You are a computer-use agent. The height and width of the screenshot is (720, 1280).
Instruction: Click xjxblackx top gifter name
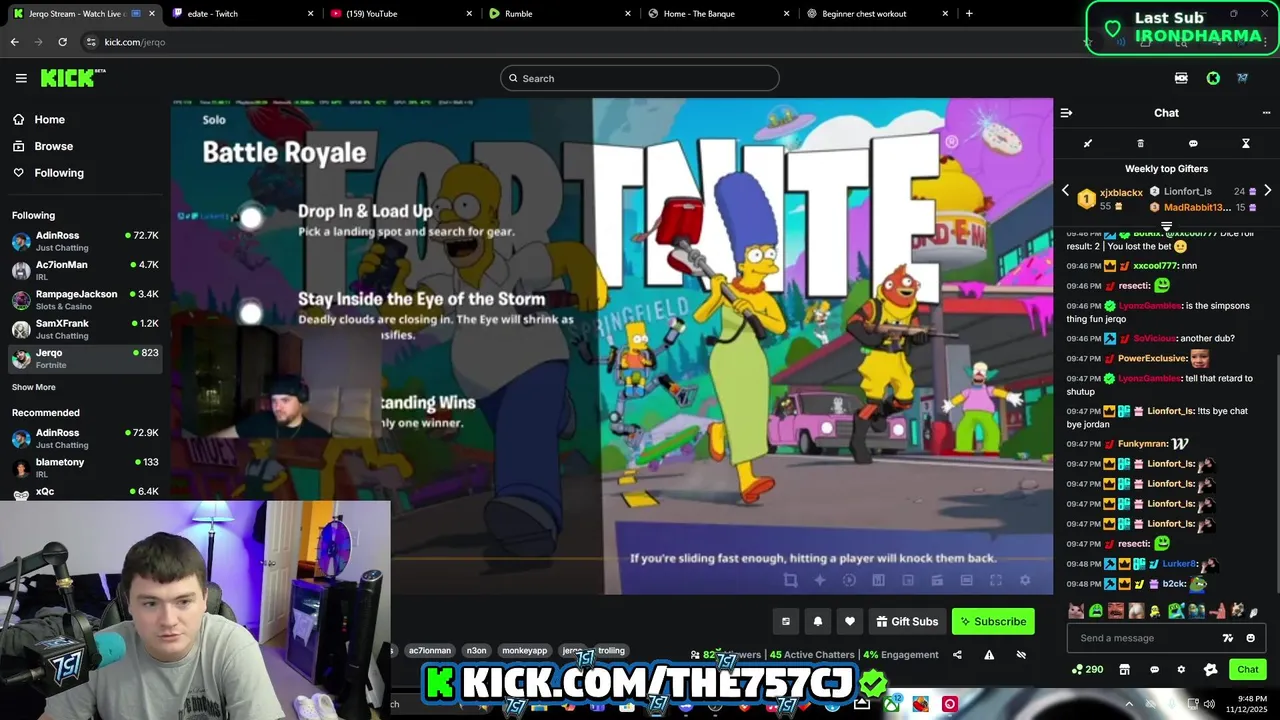(x=1121, y=193)
